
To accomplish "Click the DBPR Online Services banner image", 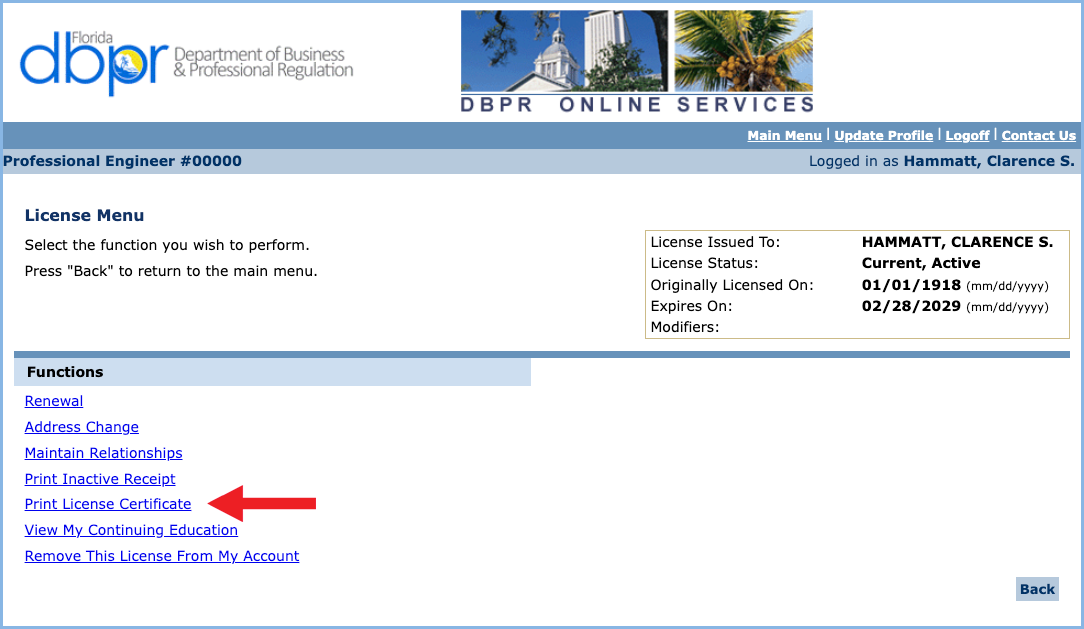I will (637, 62).
